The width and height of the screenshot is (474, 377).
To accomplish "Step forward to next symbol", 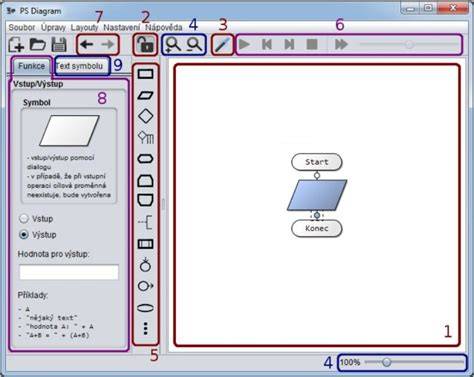I will click(289, 44).
